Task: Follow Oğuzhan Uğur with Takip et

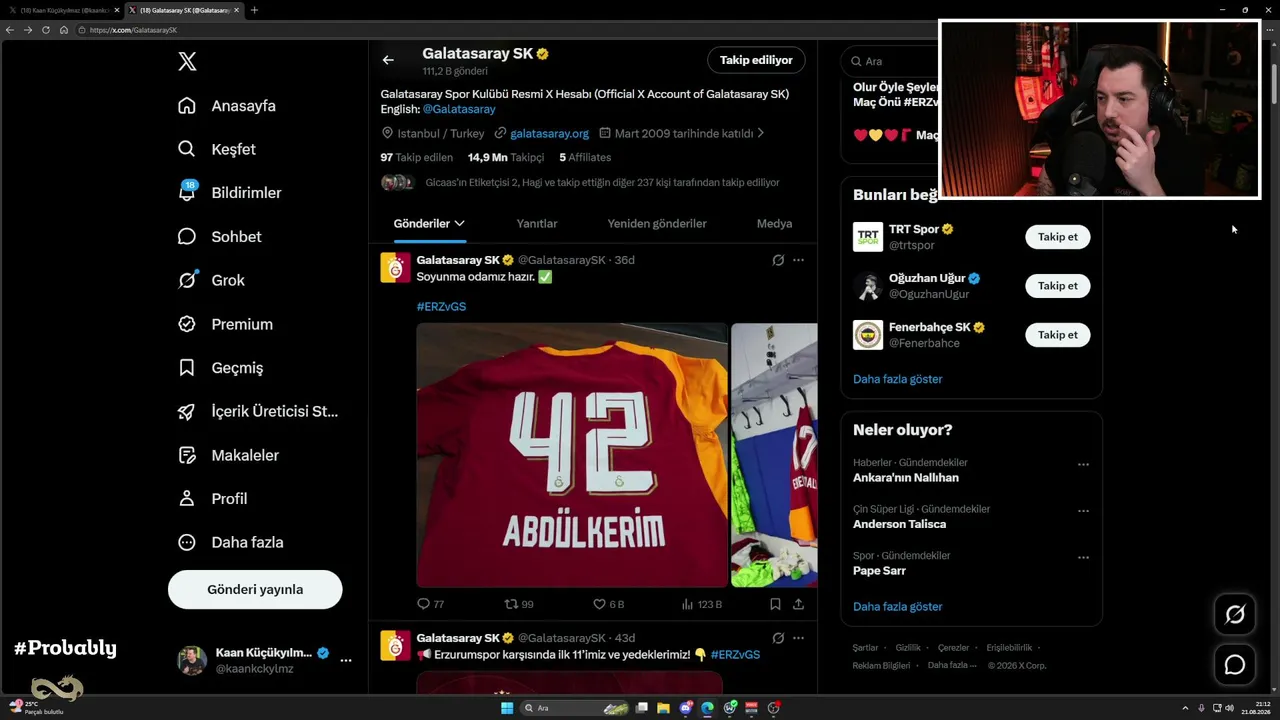Action: (x=1058, y=286)
